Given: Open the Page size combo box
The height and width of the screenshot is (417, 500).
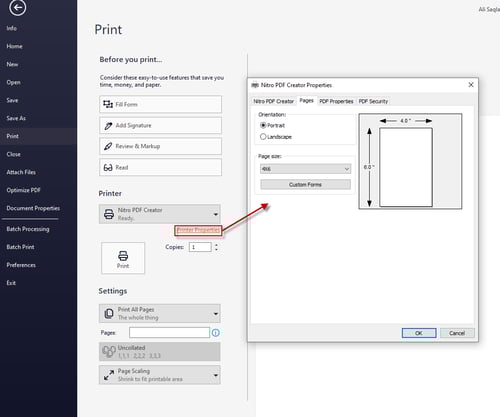Looking at the screenshot, I should coord(305,169).
